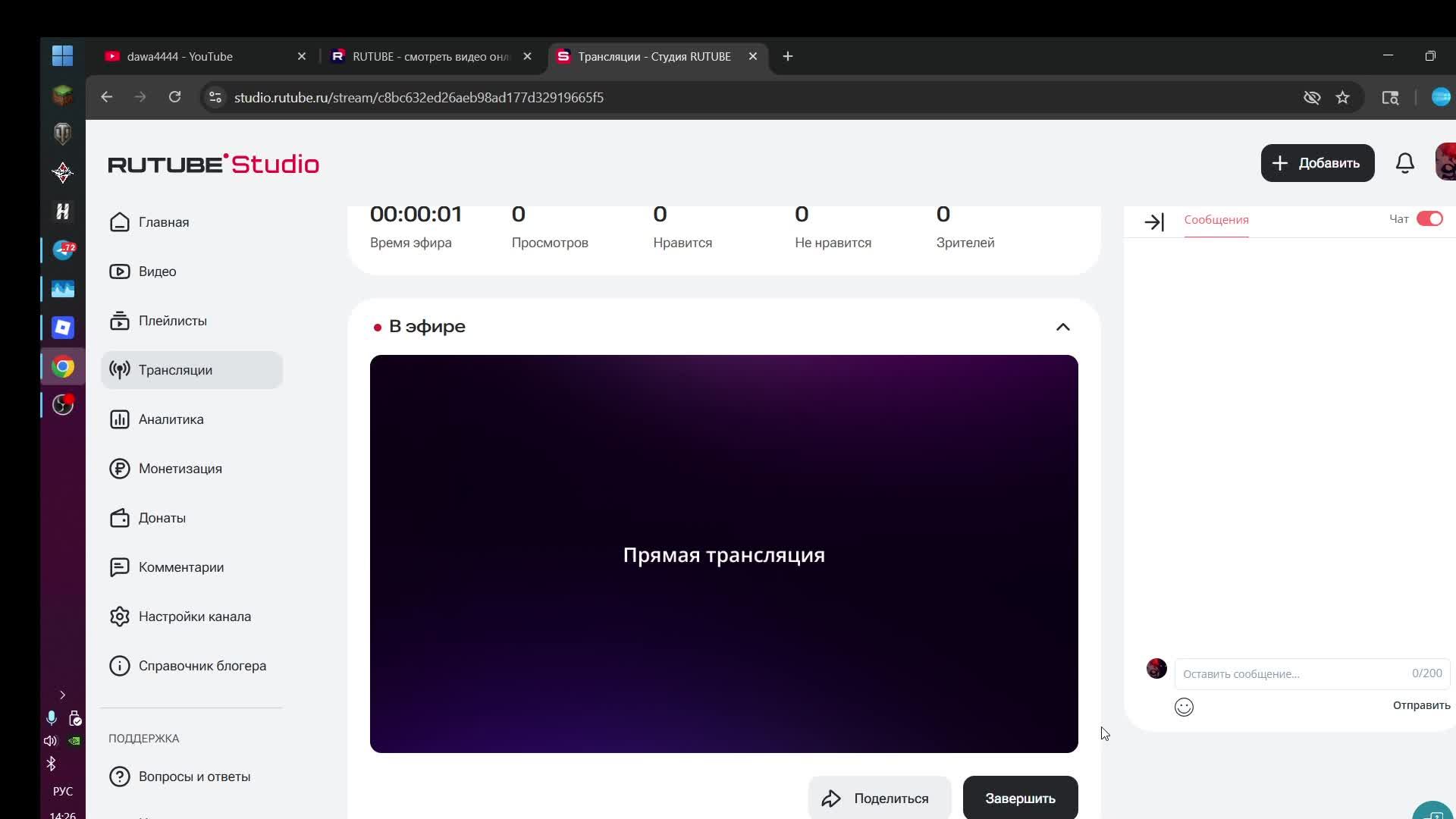
Task: Open the emoji picker in chat
Action: pos(1184,707)
